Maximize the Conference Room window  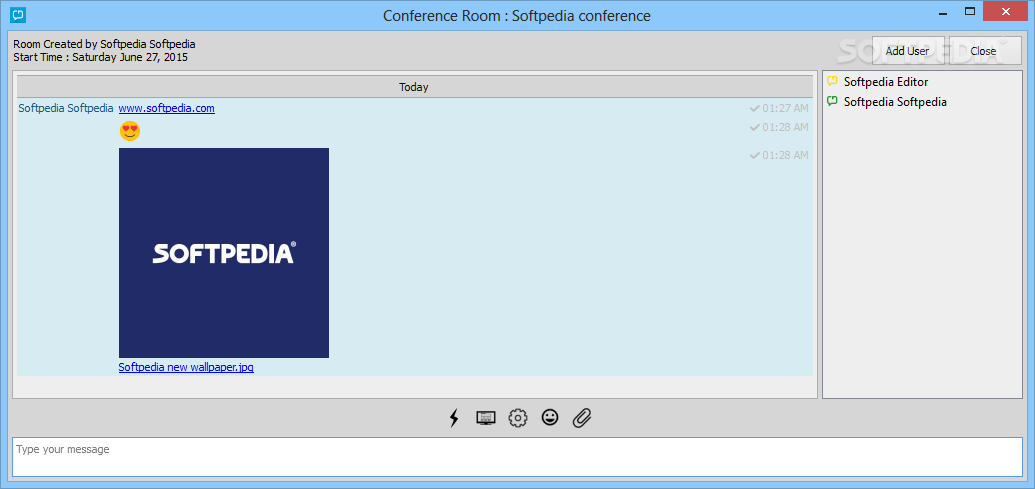(x=970, y=11)
